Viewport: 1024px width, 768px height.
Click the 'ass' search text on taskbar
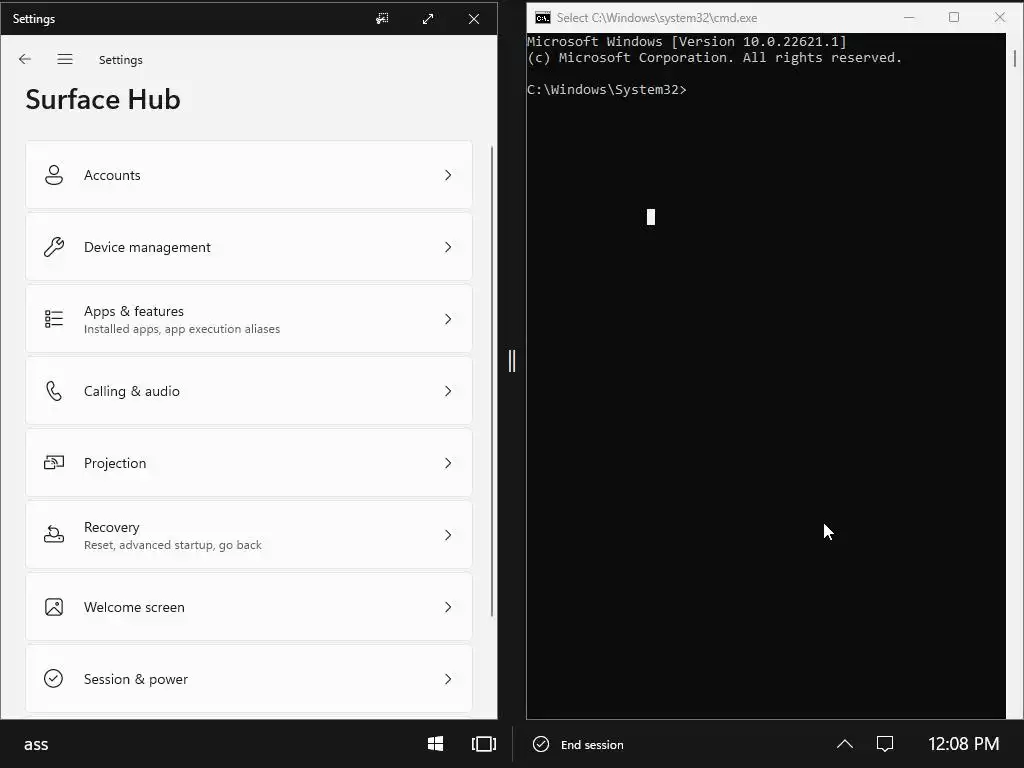[x=36, y=744]
